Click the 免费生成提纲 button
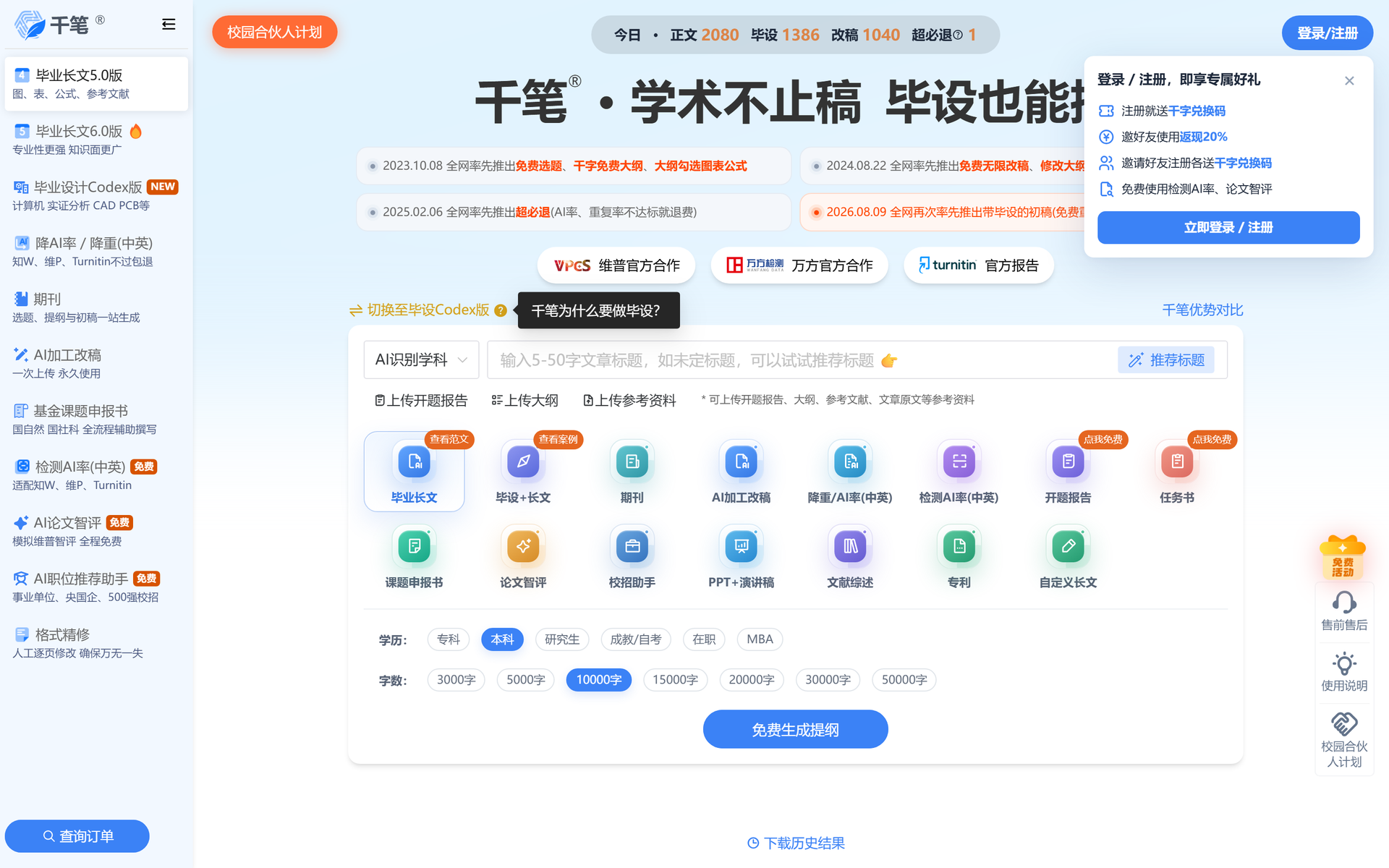Screen dimensions: 1389x868 795,729
